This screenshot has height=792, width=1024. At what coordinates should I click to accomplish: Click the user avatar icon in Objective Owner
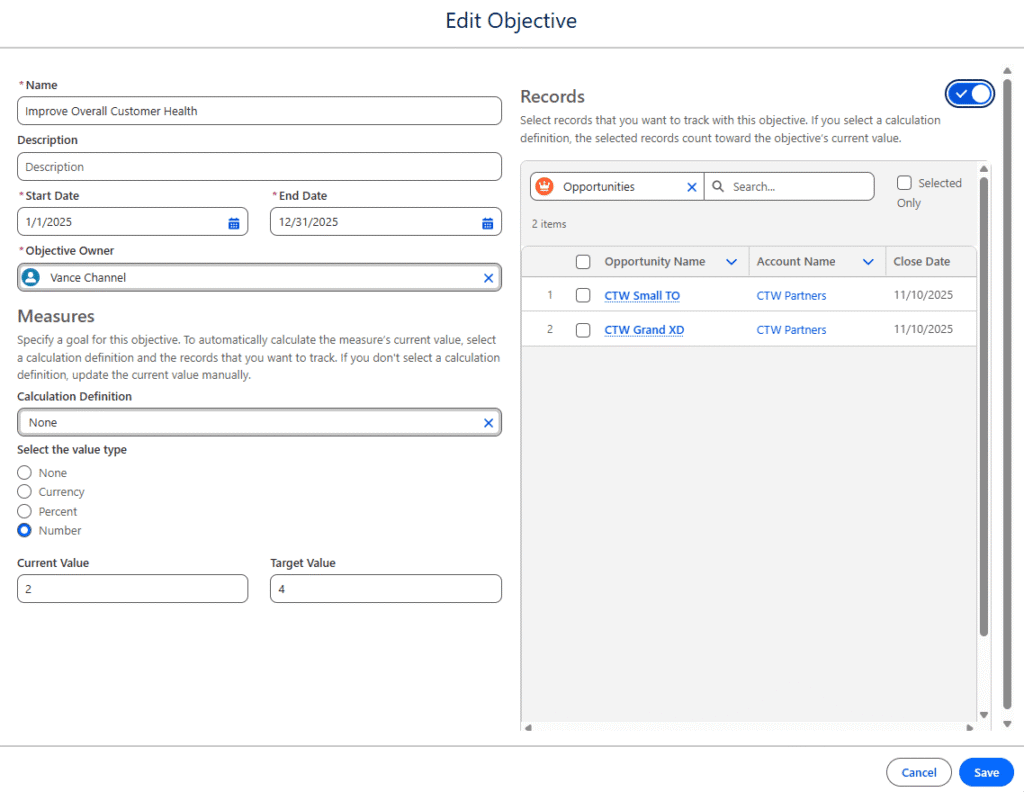point(31,278)
